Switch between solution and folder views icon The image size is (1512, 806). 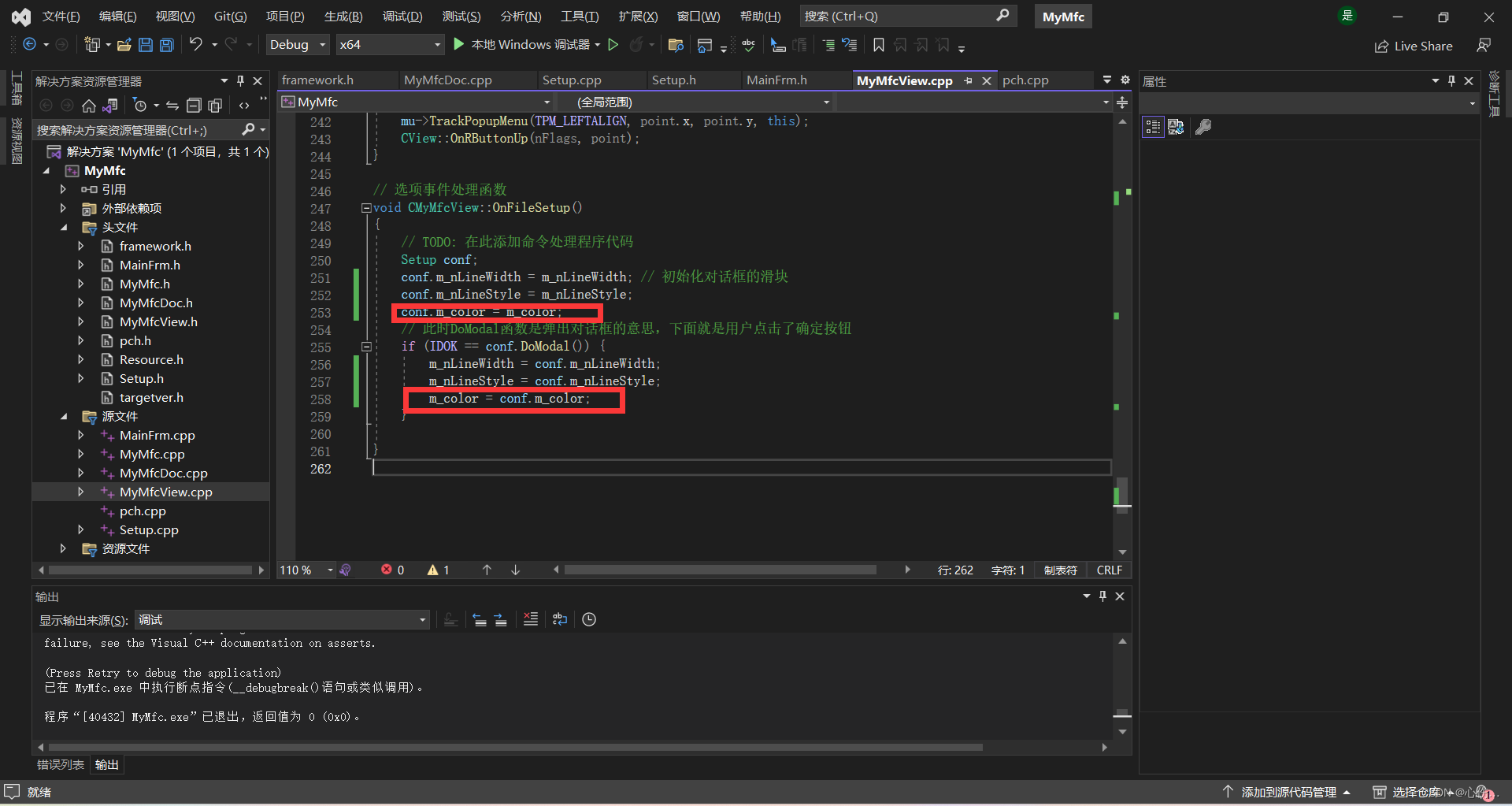click(110, 105)
